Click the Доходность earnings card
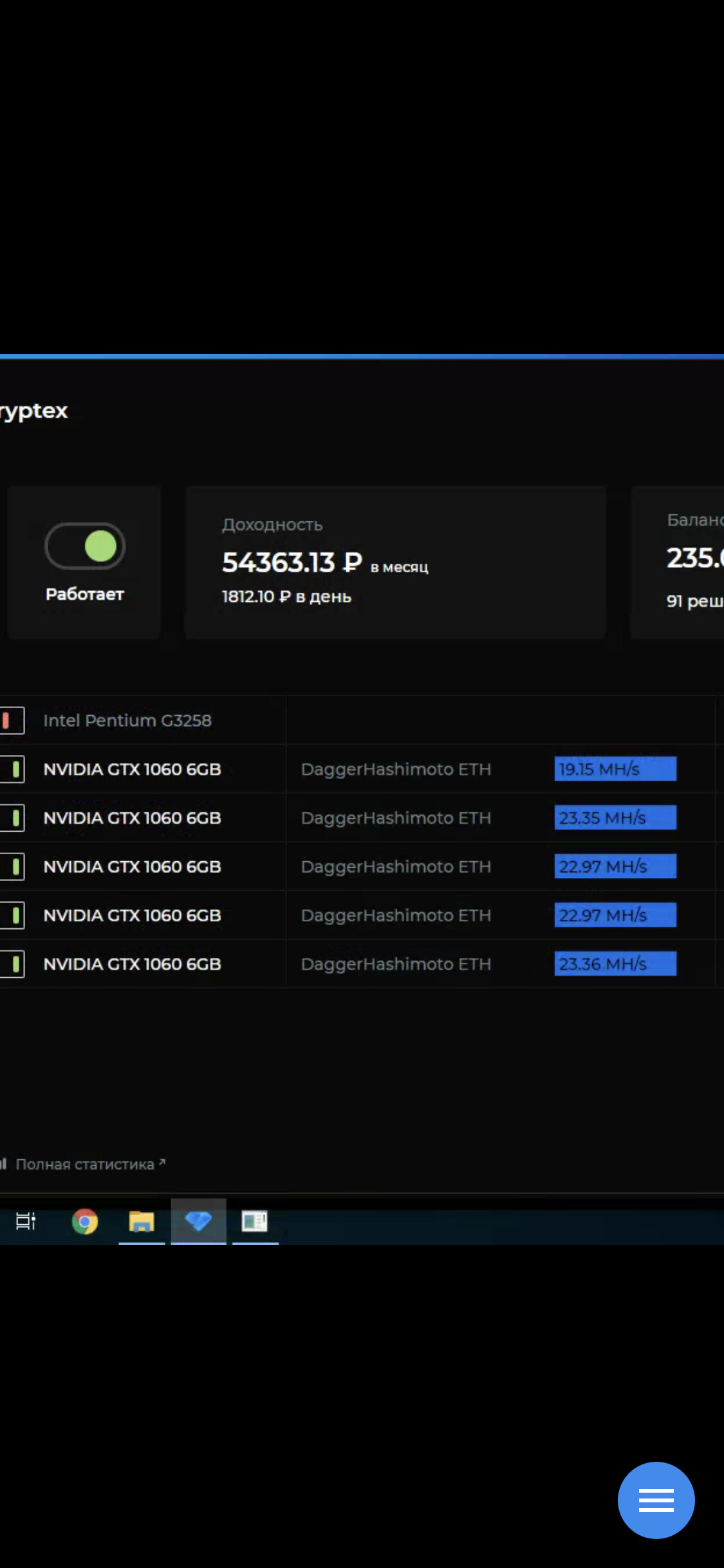This screenshot has height=1568, width=724. [x=395, y=562]
